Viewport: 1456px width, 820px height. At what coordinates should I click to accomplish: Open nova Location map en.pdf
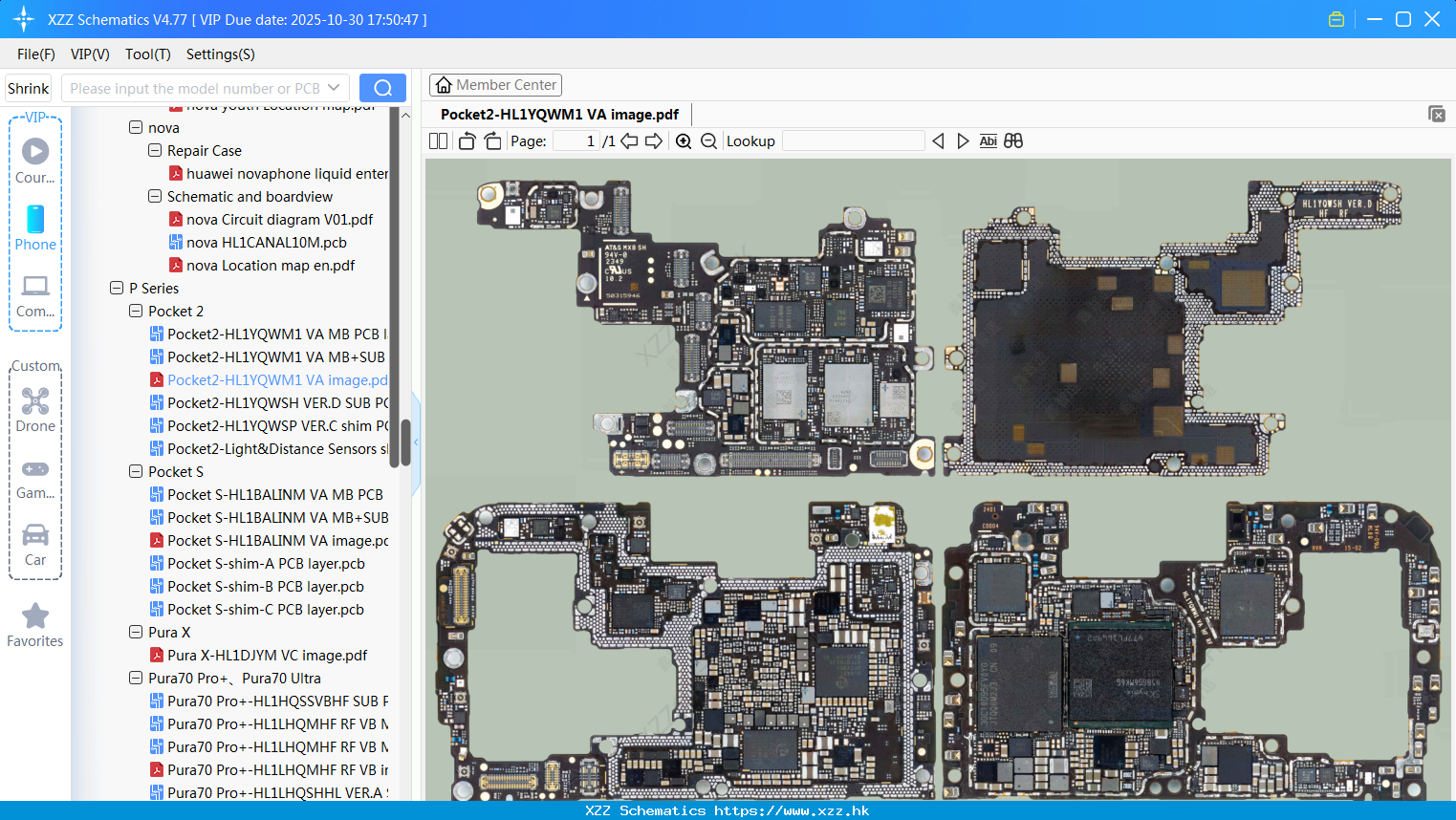click(261, 265)
